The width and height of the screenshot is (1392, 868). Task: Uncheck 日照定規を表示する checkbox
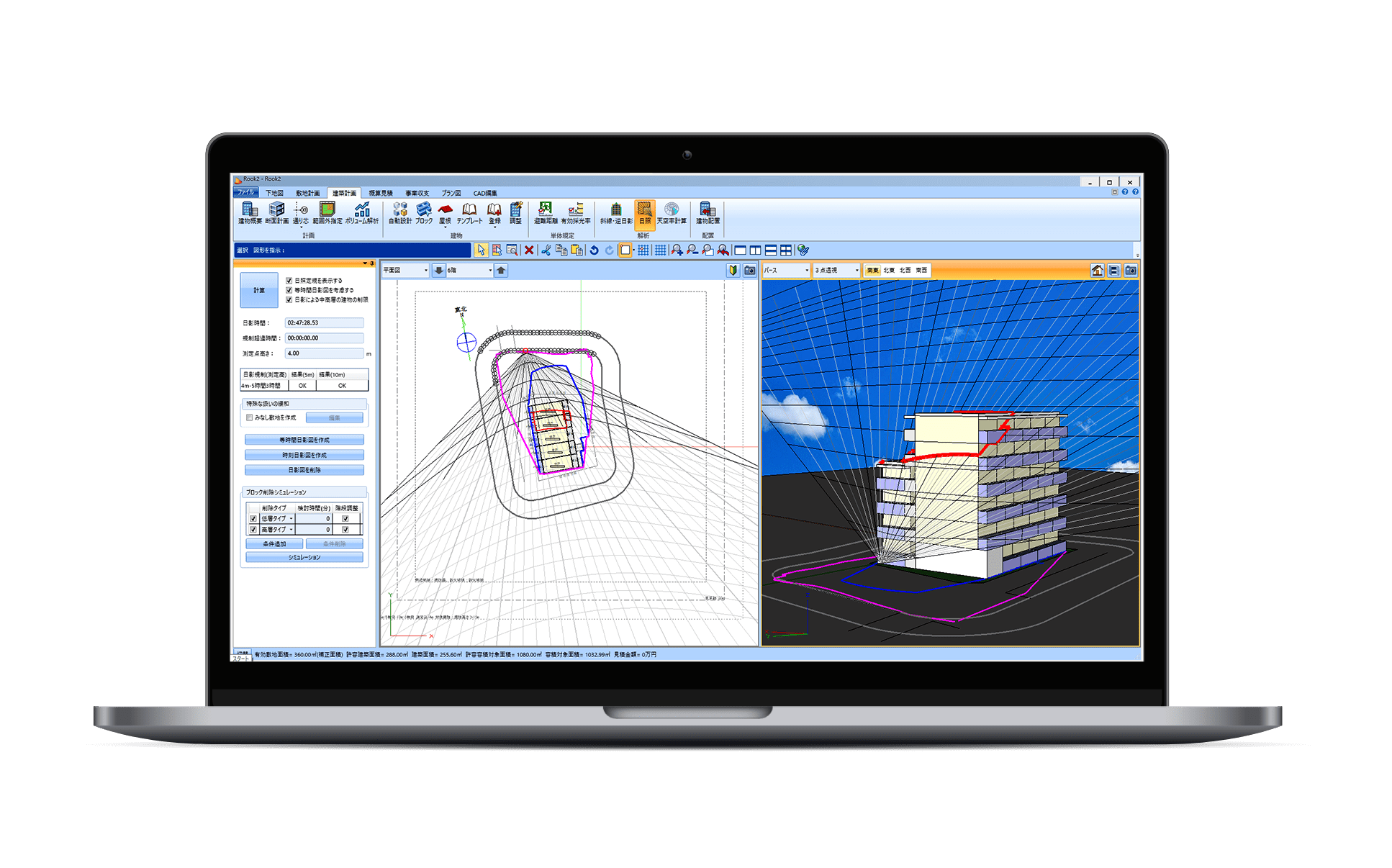pos(289,281)
